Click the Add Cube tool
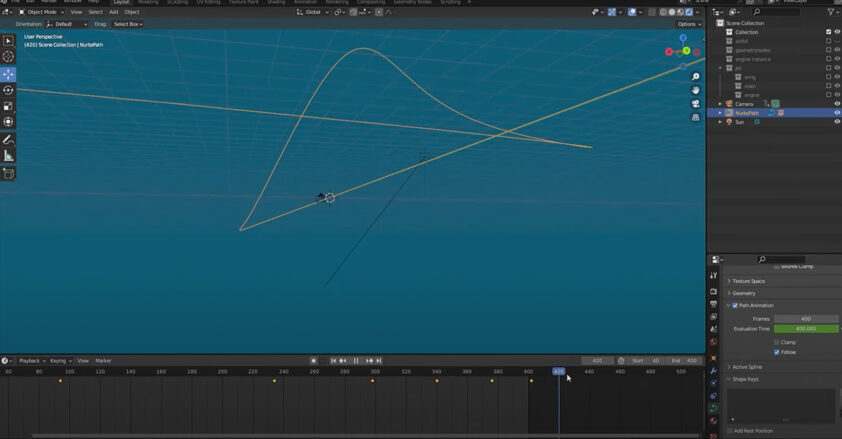Viewport: 842px width, 439px height. 8,174
